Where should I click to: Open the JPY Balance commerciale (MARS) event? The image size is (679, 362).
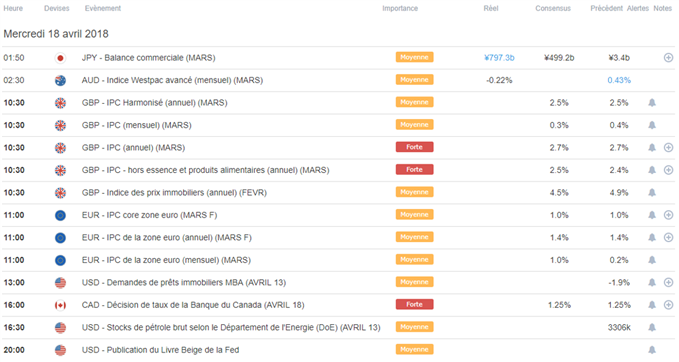(149, 58)
